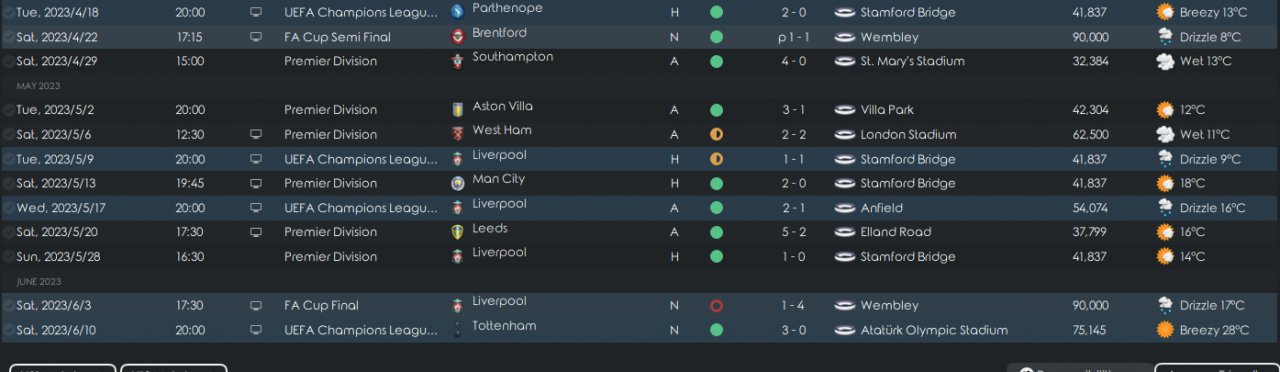Click the TV broadcast icon for West Ham match

[x=256, y=134]
